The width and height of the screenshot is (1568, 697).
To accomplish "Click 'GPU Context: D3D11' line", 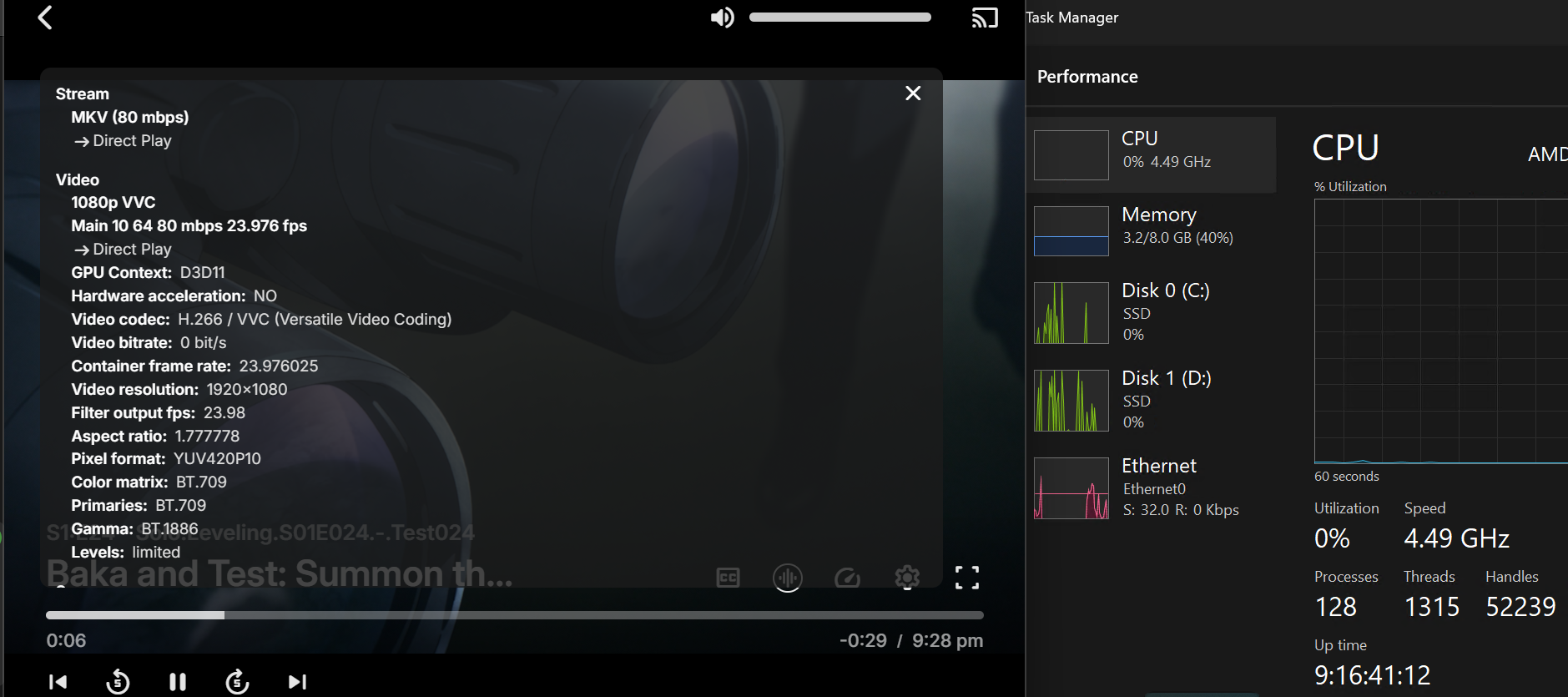I will click(x=149, y=273).
